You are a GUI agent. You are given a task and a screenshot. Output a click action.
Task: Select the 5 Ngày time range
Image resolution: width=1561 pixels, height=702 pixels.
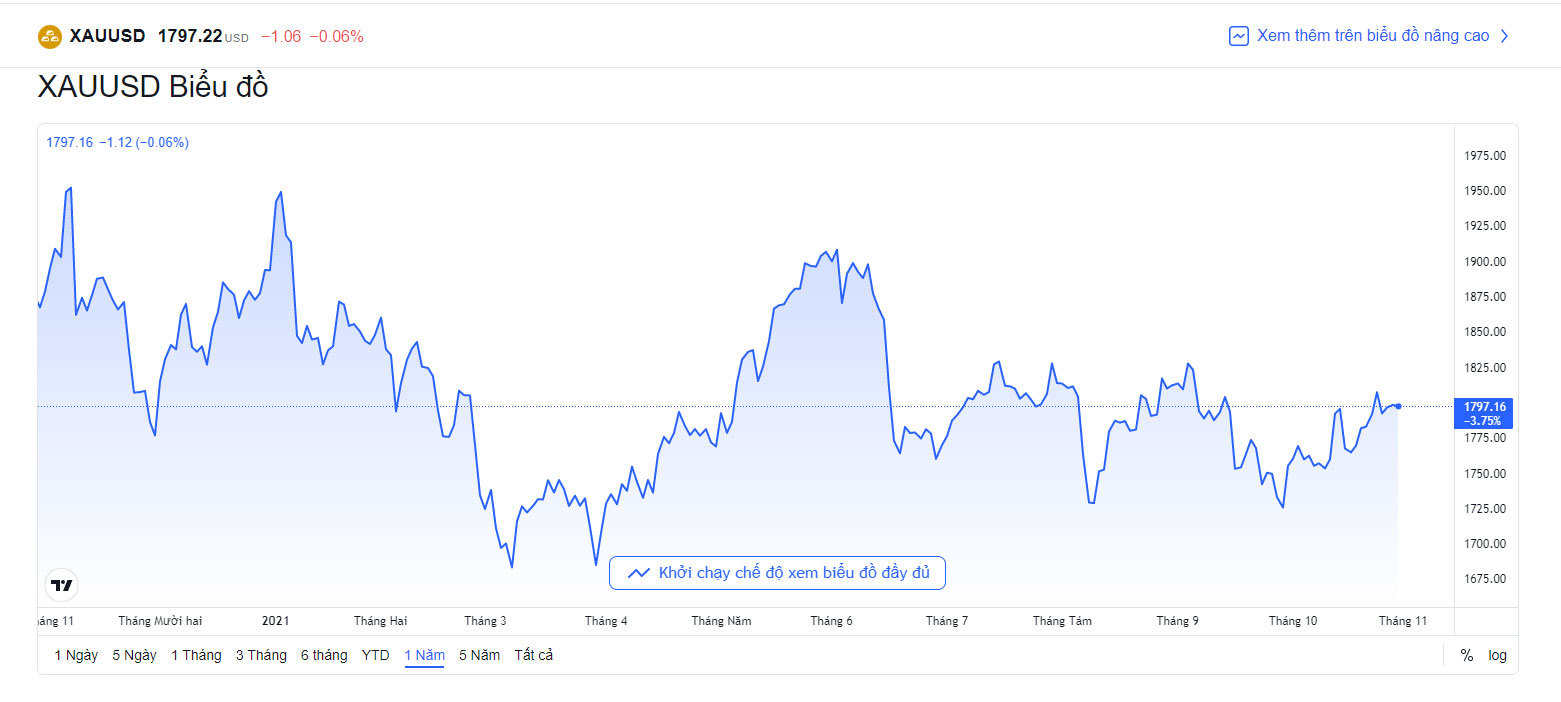pyautogui.click(x=134, y=655)
